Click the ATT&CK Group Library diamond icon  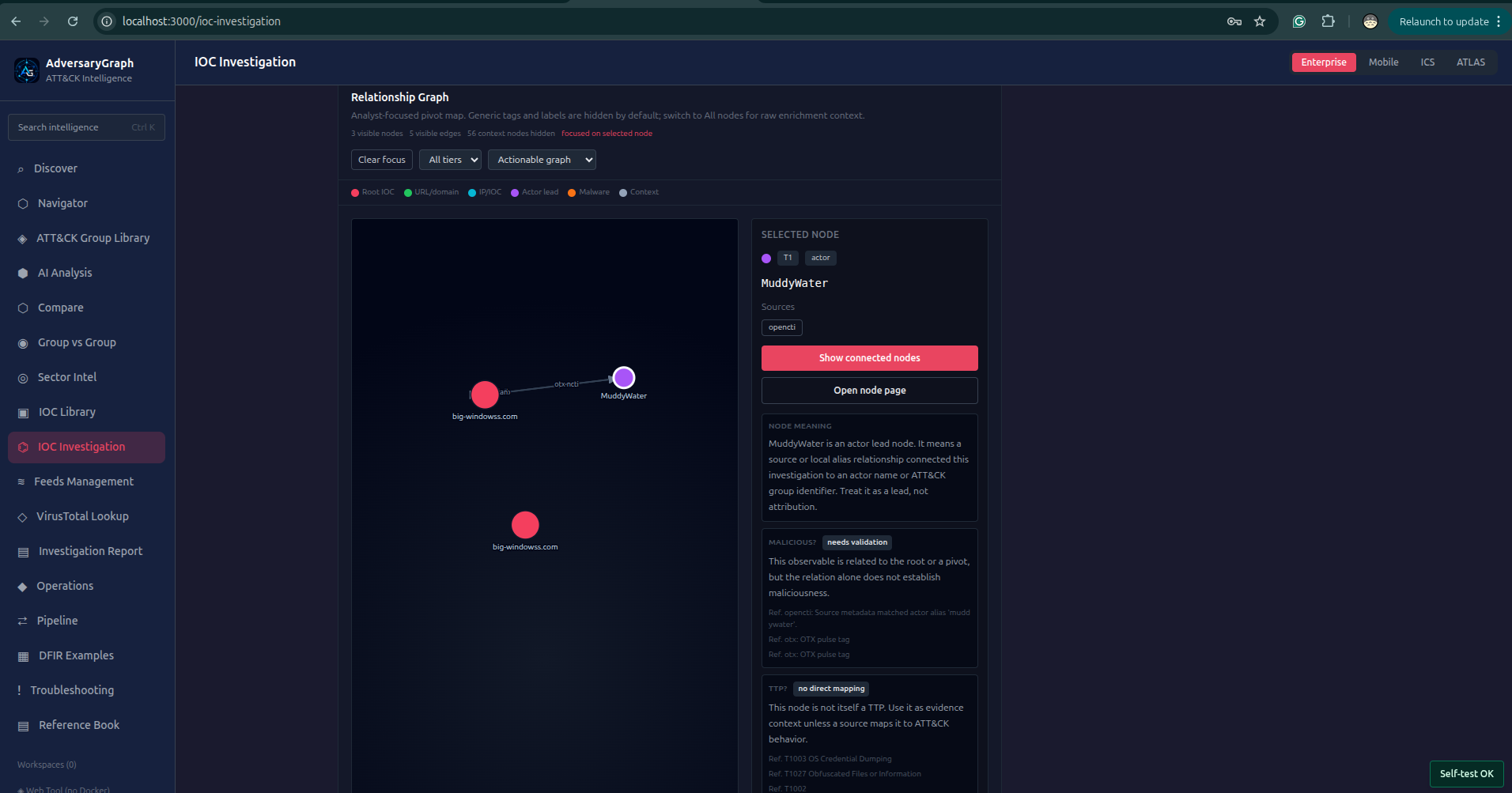pyautogui.click(x=22, y=239)
